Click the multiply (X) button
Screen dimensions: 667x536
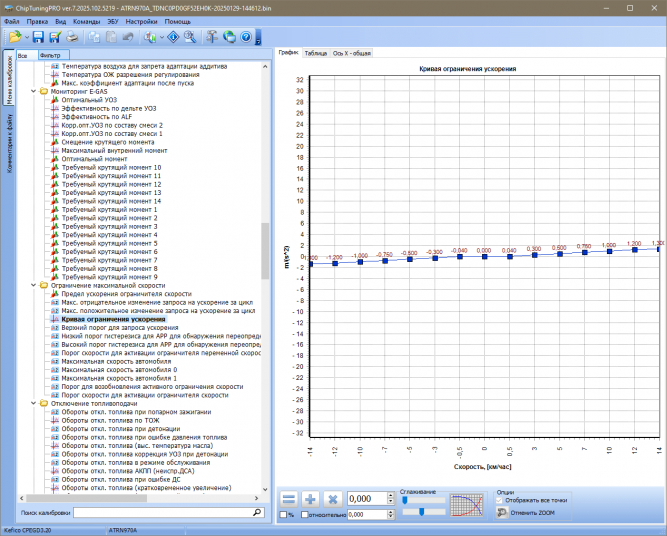point(333,499)
